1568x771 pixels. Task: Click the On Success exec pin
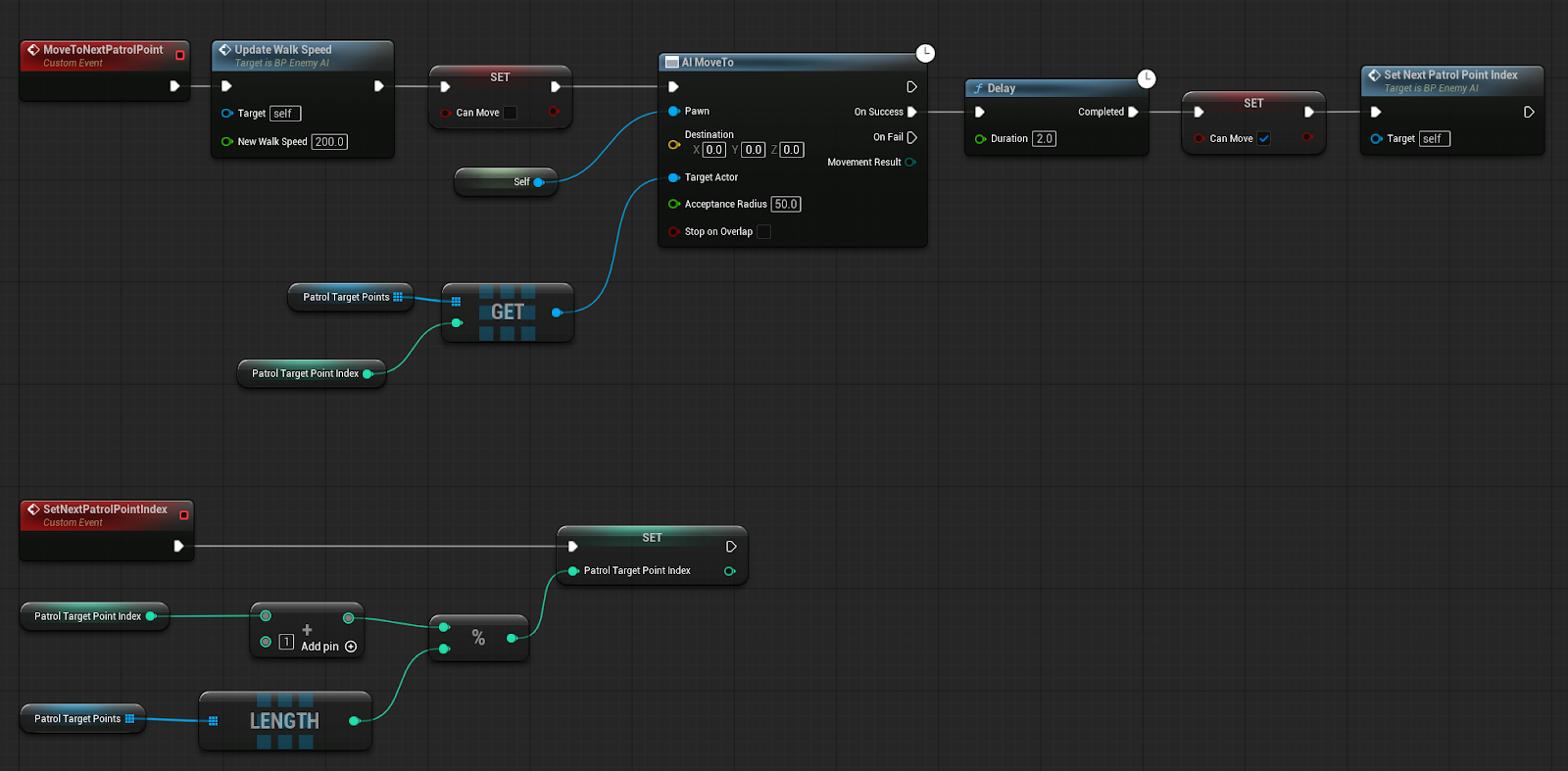click(912, 112)
